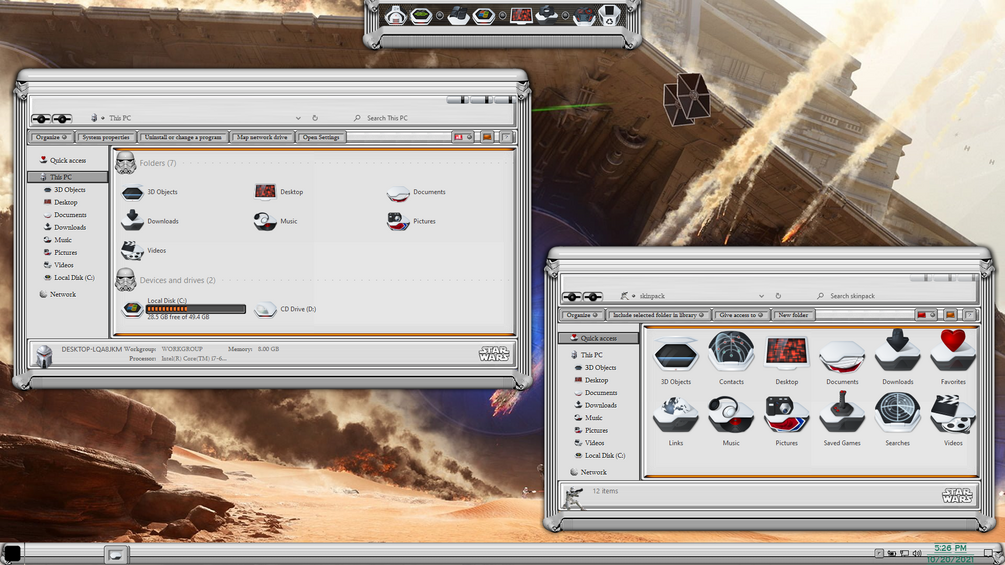Open the Searches radar folder icon

[897, 419]
